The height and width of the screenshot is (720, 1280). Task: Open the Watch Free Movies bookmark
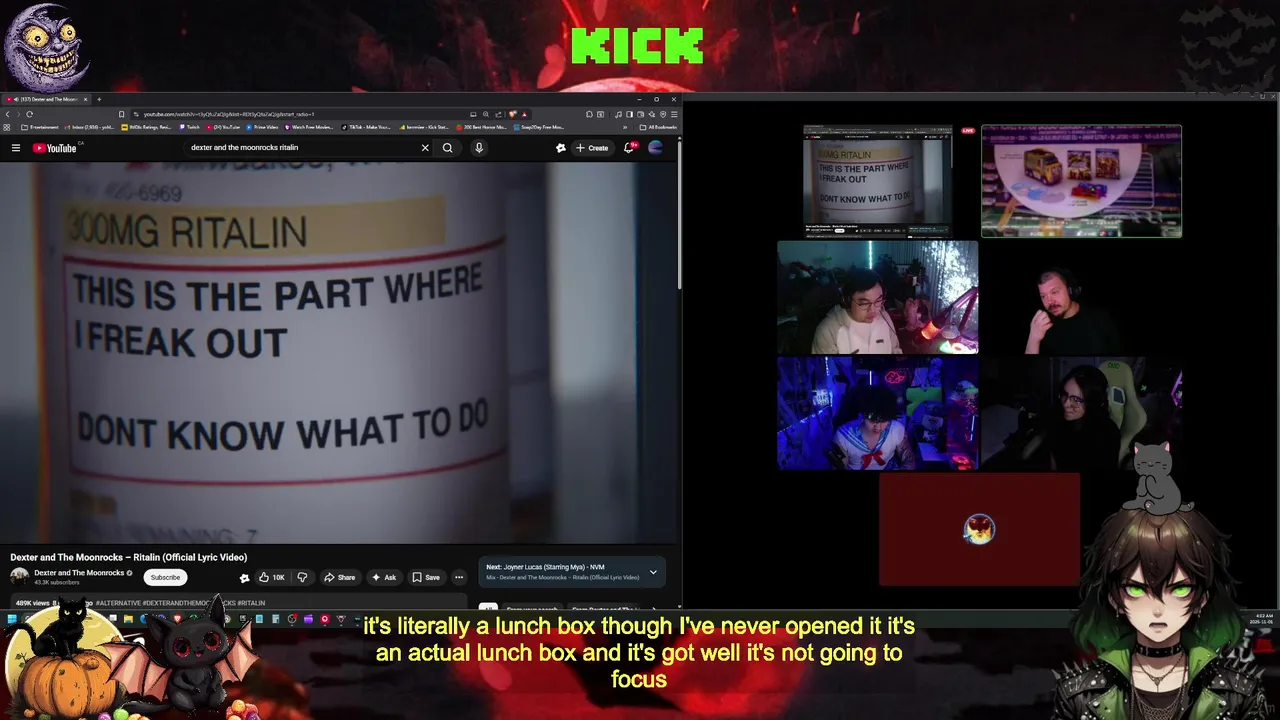pyautogui.click(x=309, y=127)
